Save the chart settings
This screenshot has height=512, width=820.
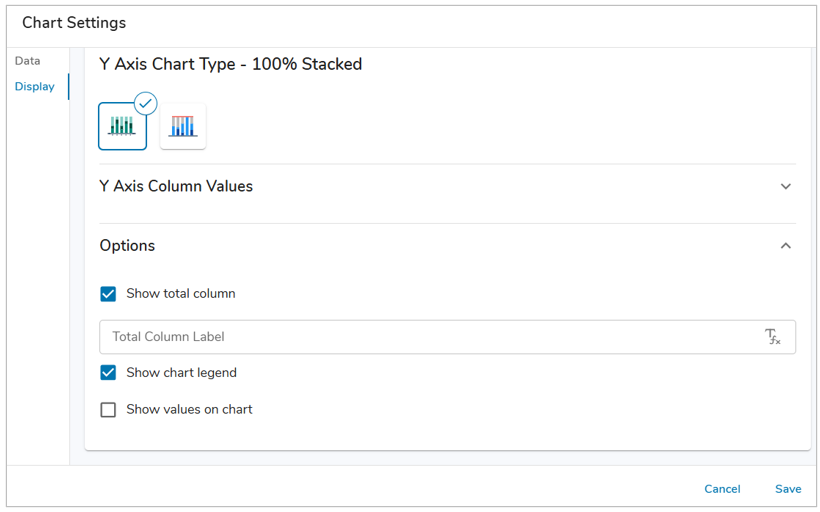(788, 489)
